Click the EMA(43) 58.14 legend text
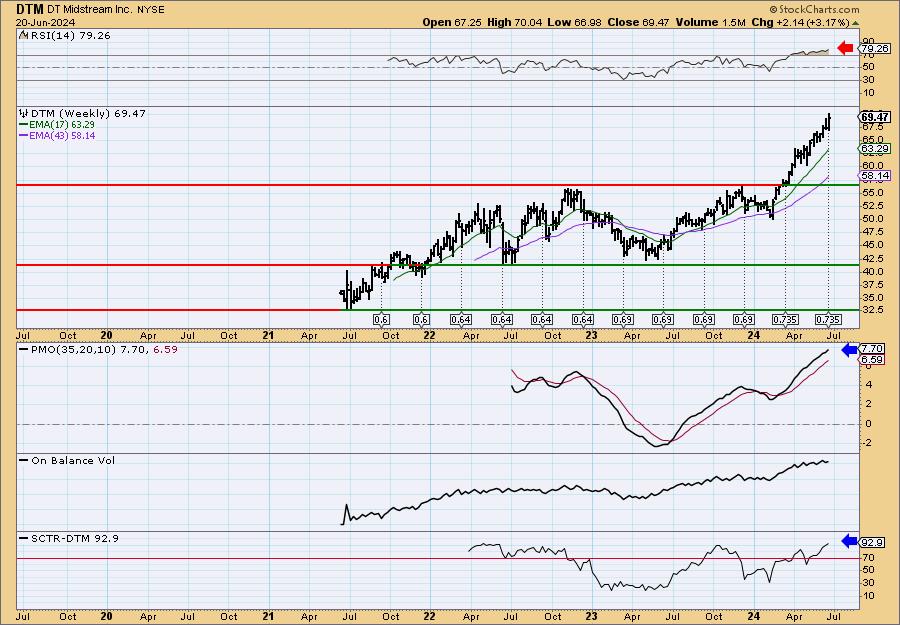 coord(63,136)
